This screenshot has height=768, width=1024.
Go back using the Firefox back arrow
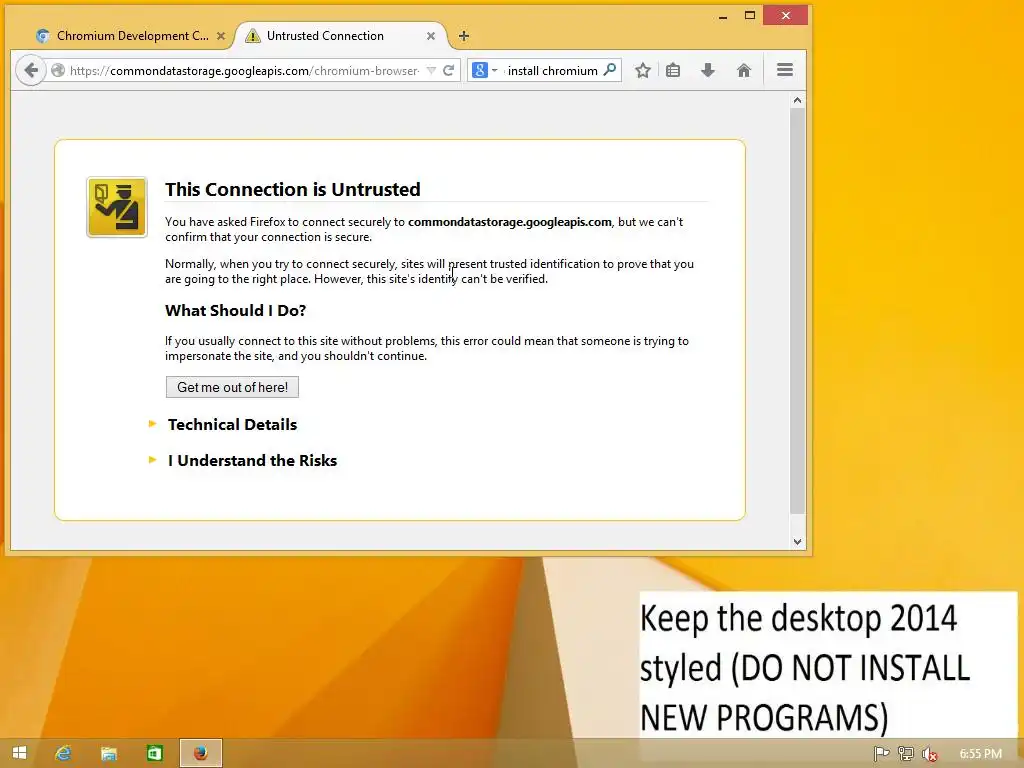[31, 70]
